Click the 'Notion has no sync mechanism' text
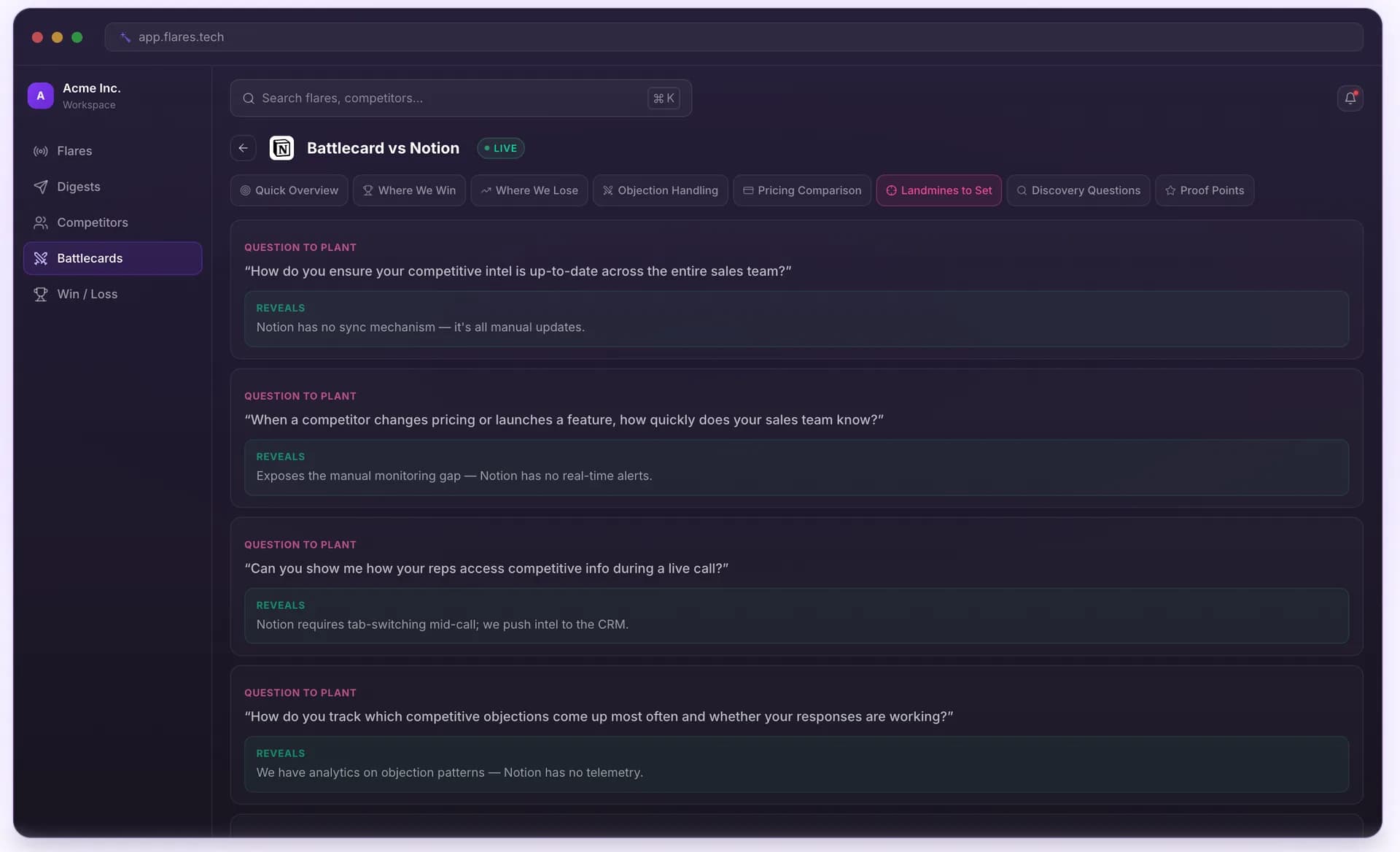This screenshot has width=1400, height=852. (421, 328)
